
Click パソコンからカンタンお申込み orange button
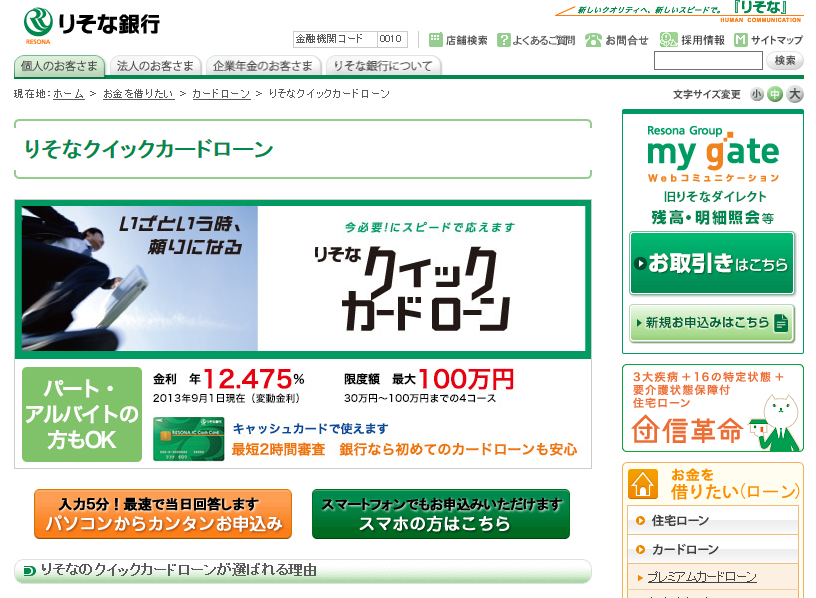tap(163, 514)
